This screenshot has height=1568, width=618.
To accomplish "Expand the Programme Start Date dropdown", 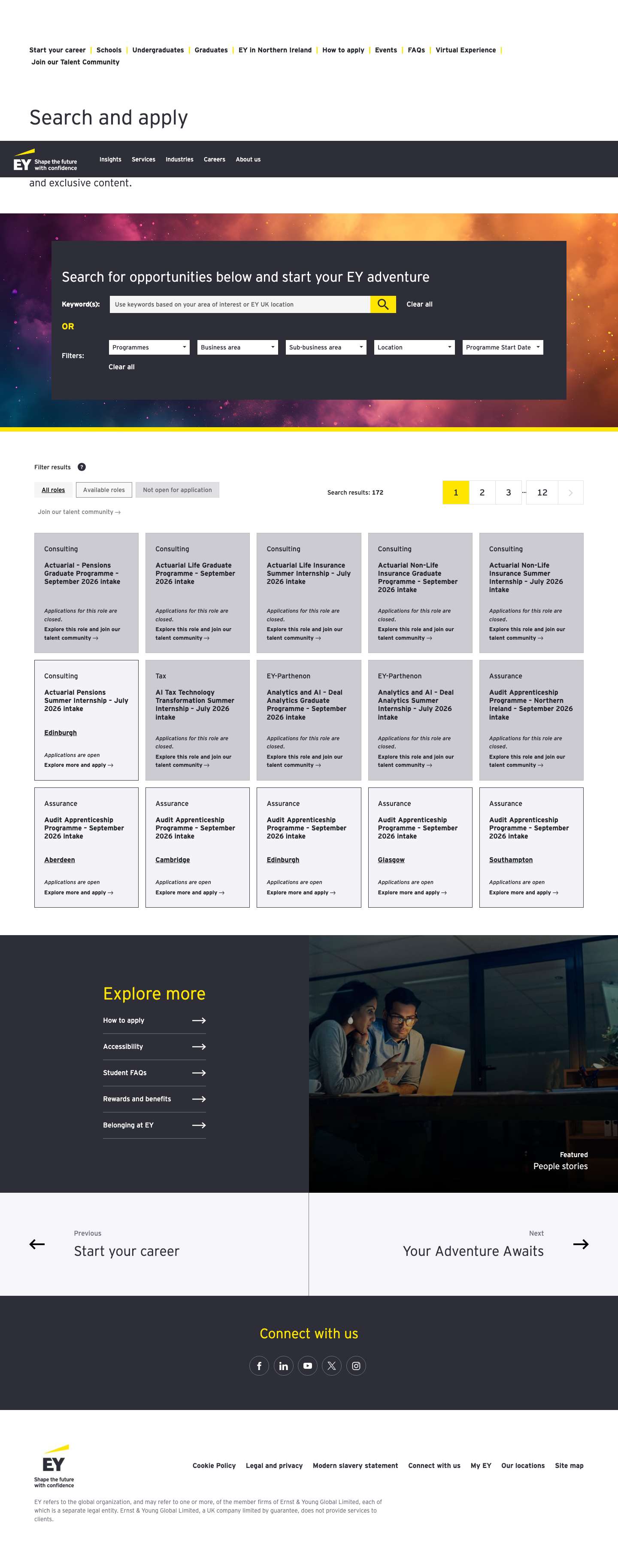I will pyautogui.click(x=503, y=348).
